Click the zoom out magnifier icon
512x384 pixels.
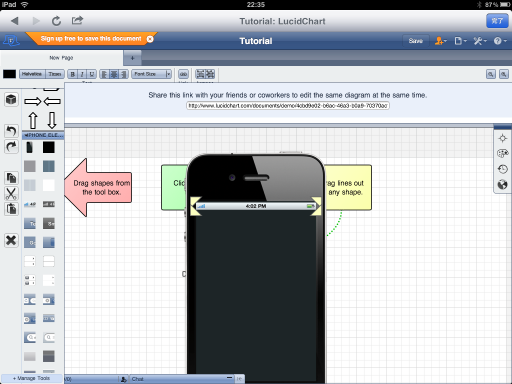pos(504,74)
